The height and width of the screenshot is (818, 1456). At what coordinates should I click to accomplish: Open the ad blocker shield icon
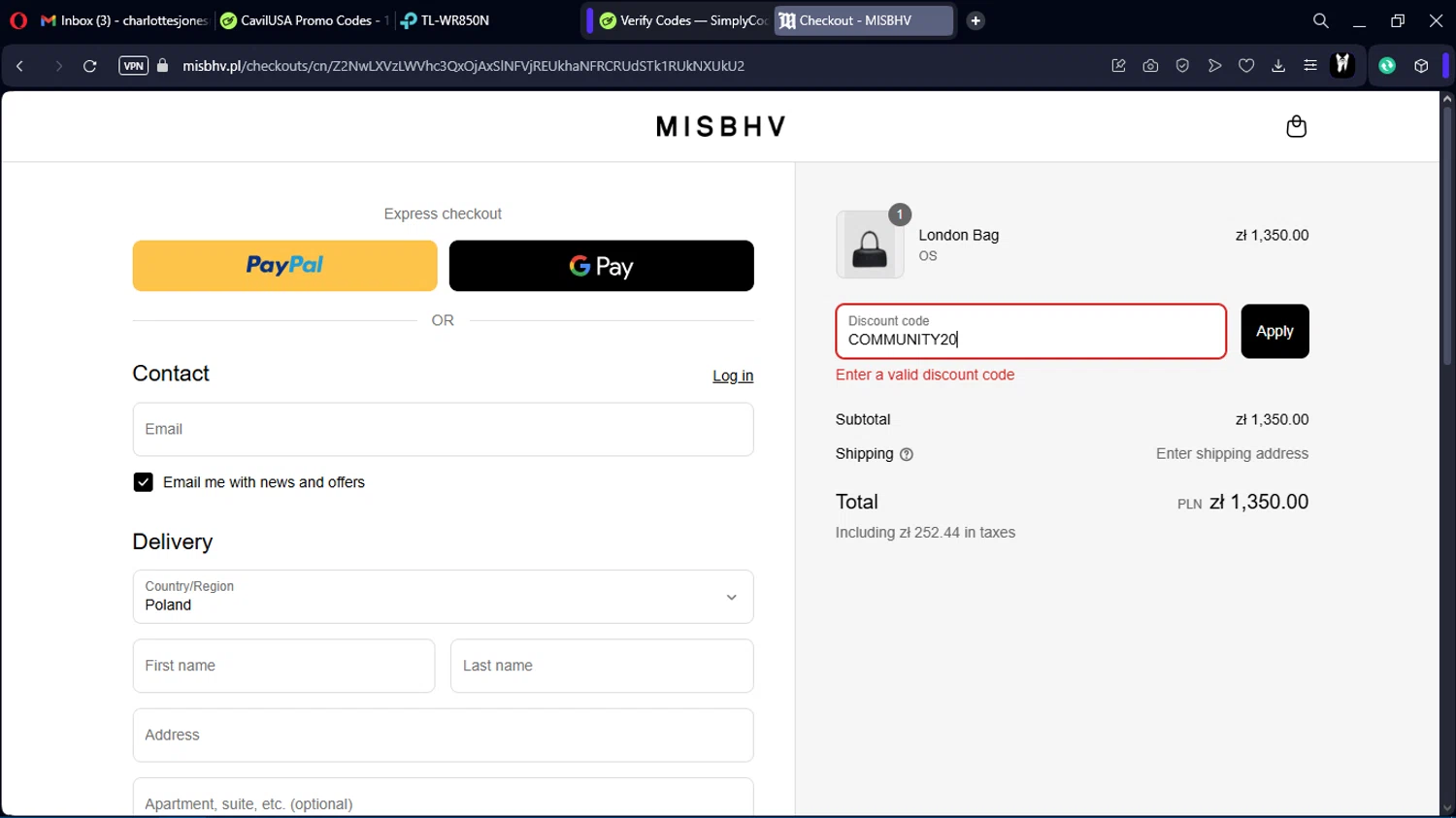1182,66
